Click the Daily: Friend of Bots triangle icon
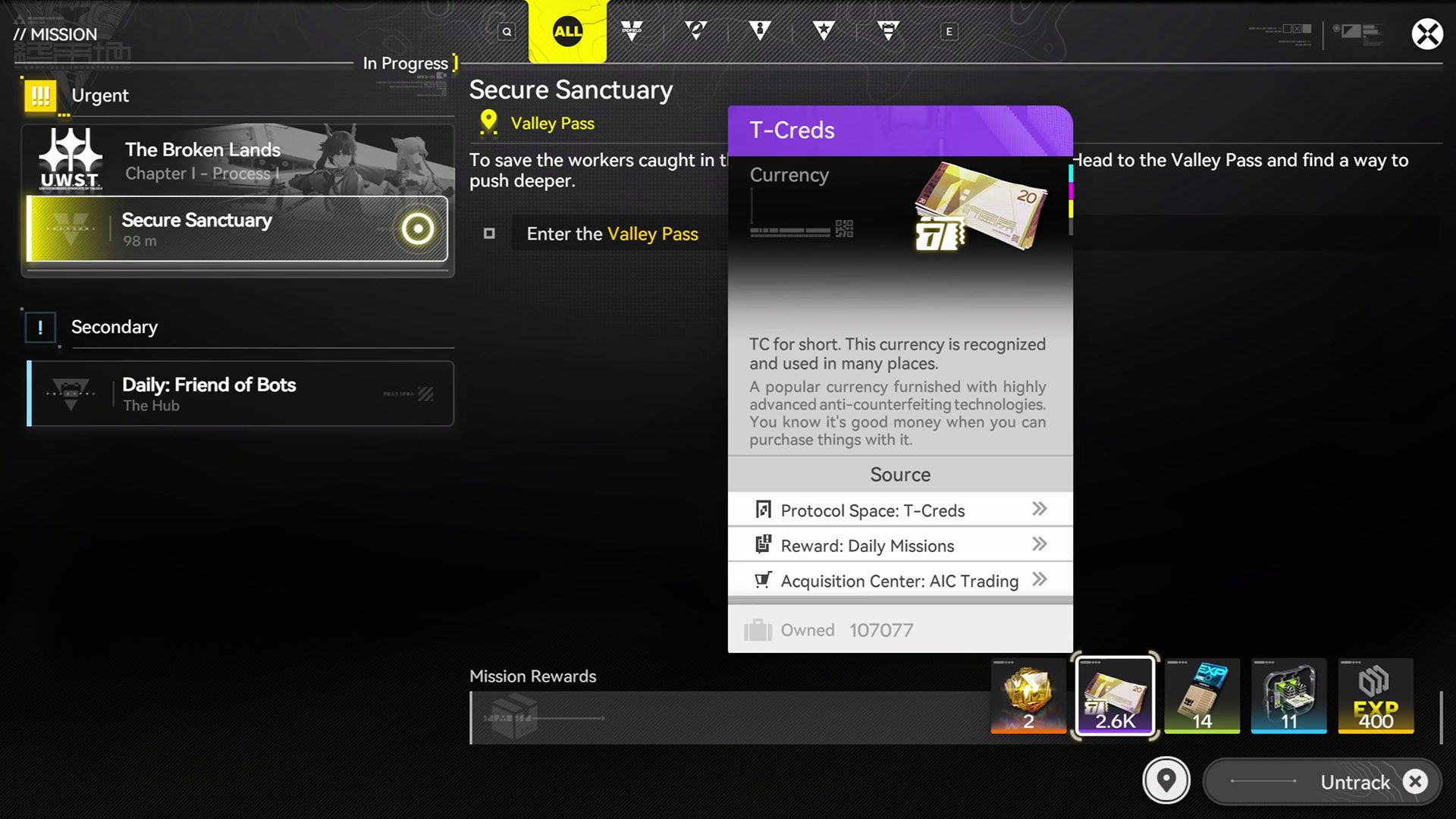Screen dimensions: 1456x819 [x=71, y=394]
